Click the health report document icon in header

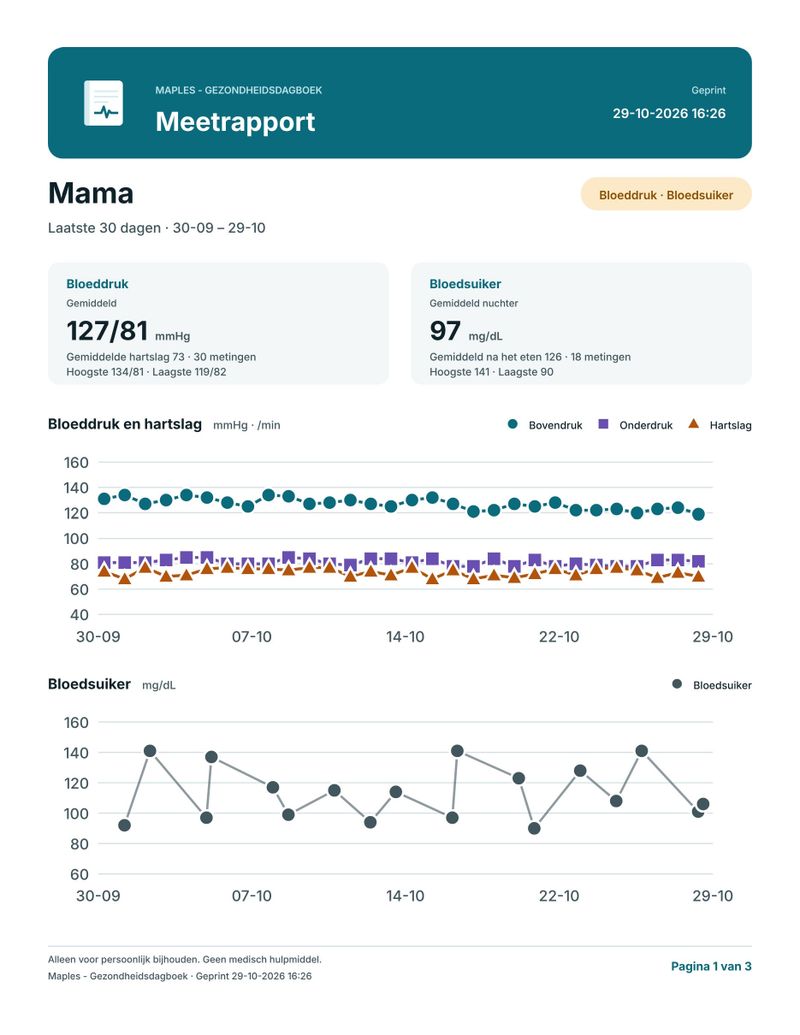pos(104,103)
